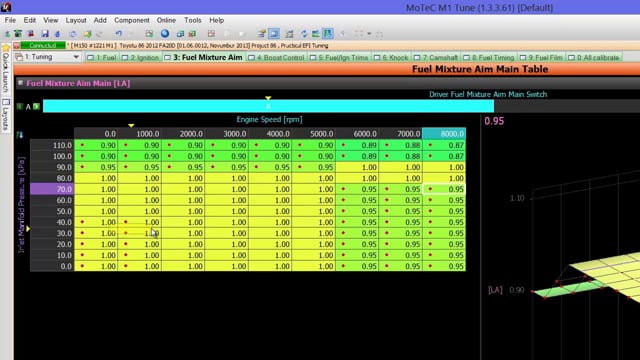The image size is (640, 360).
Task: Click the blue globe icon in toolbar
Action: point(165,33)
